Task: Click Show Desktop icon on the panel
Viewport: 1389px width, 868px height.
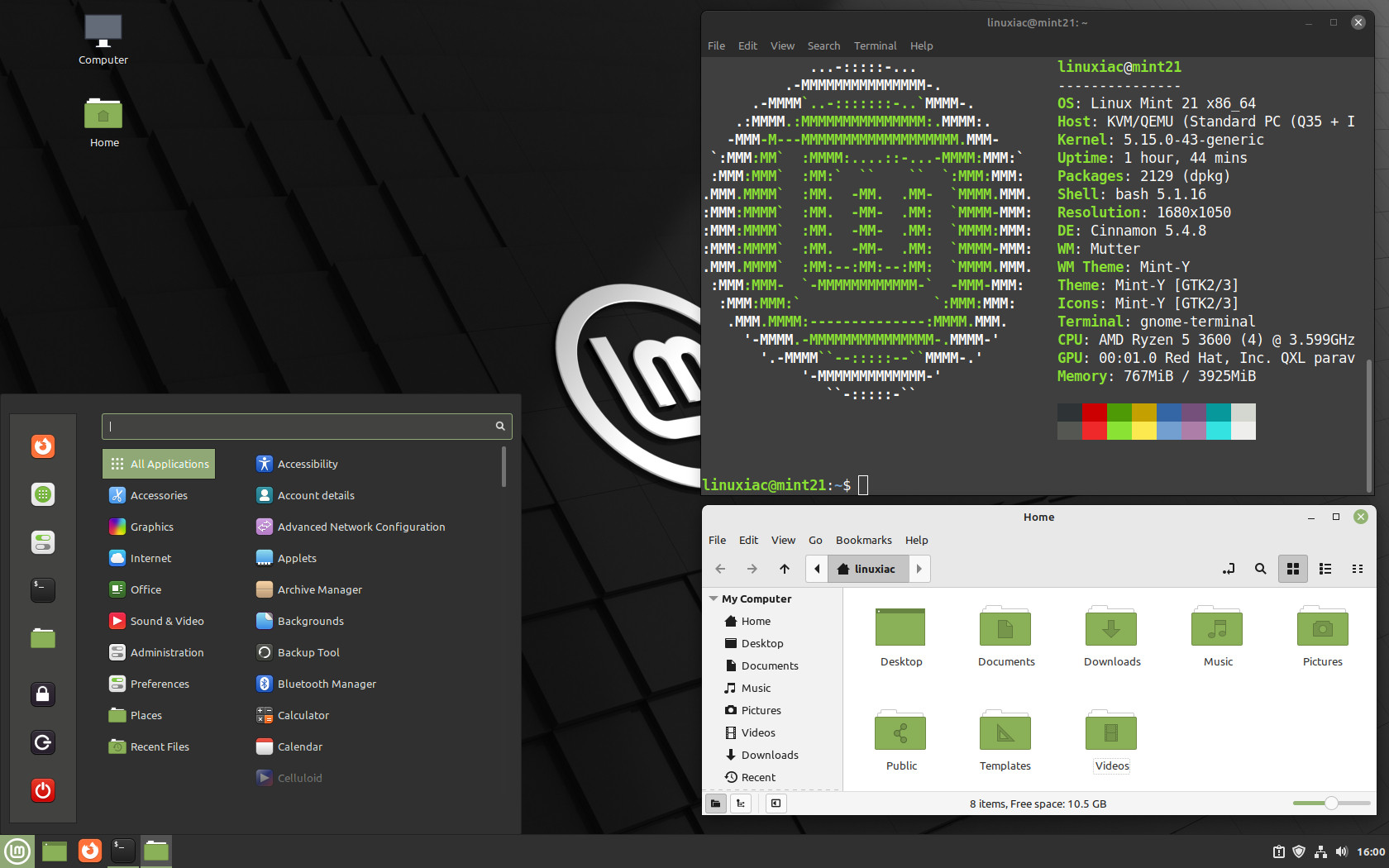Action: click(55, 851)
